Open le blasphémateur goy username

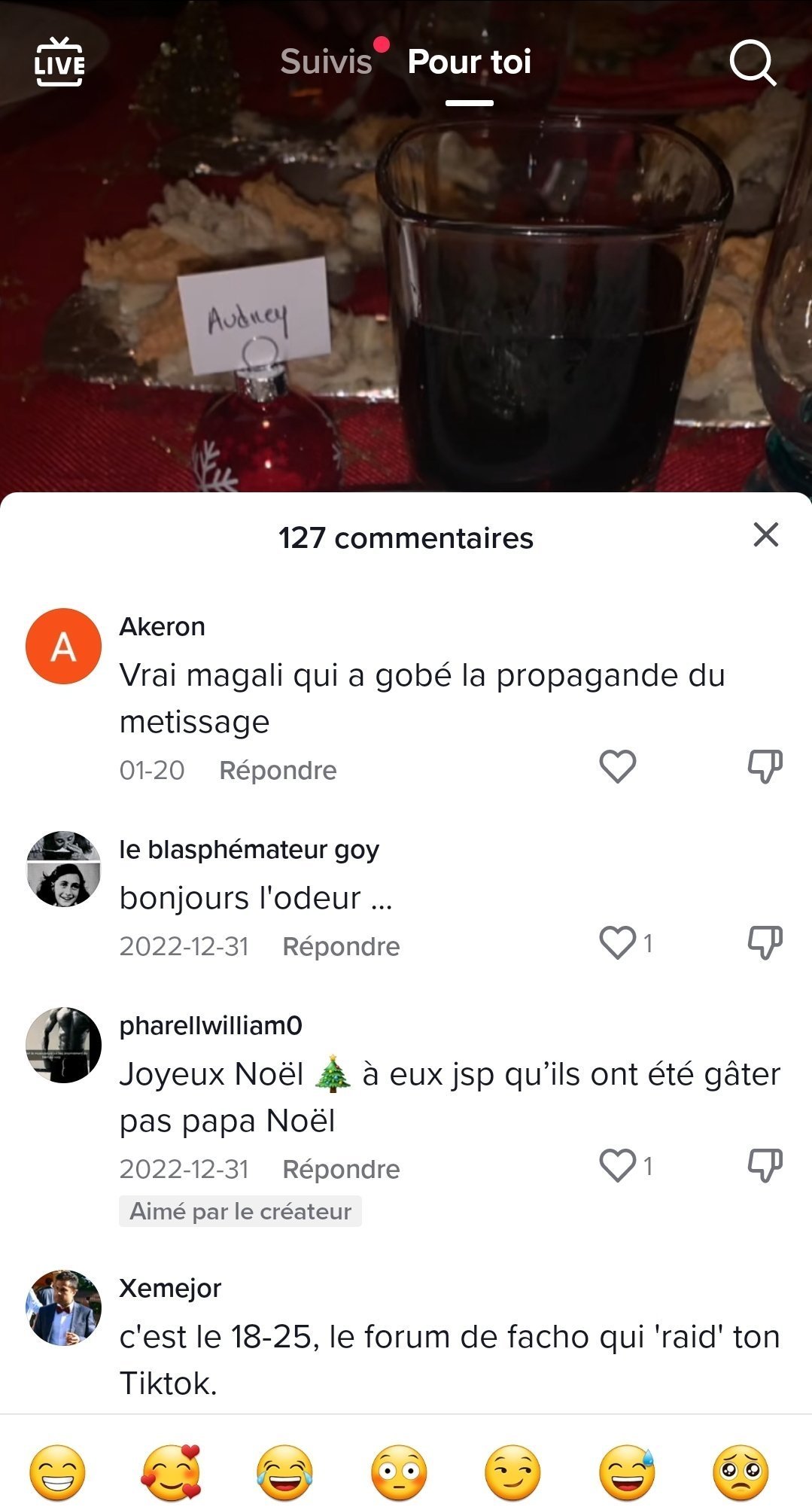pyautogui.click(x=249, y=849)
